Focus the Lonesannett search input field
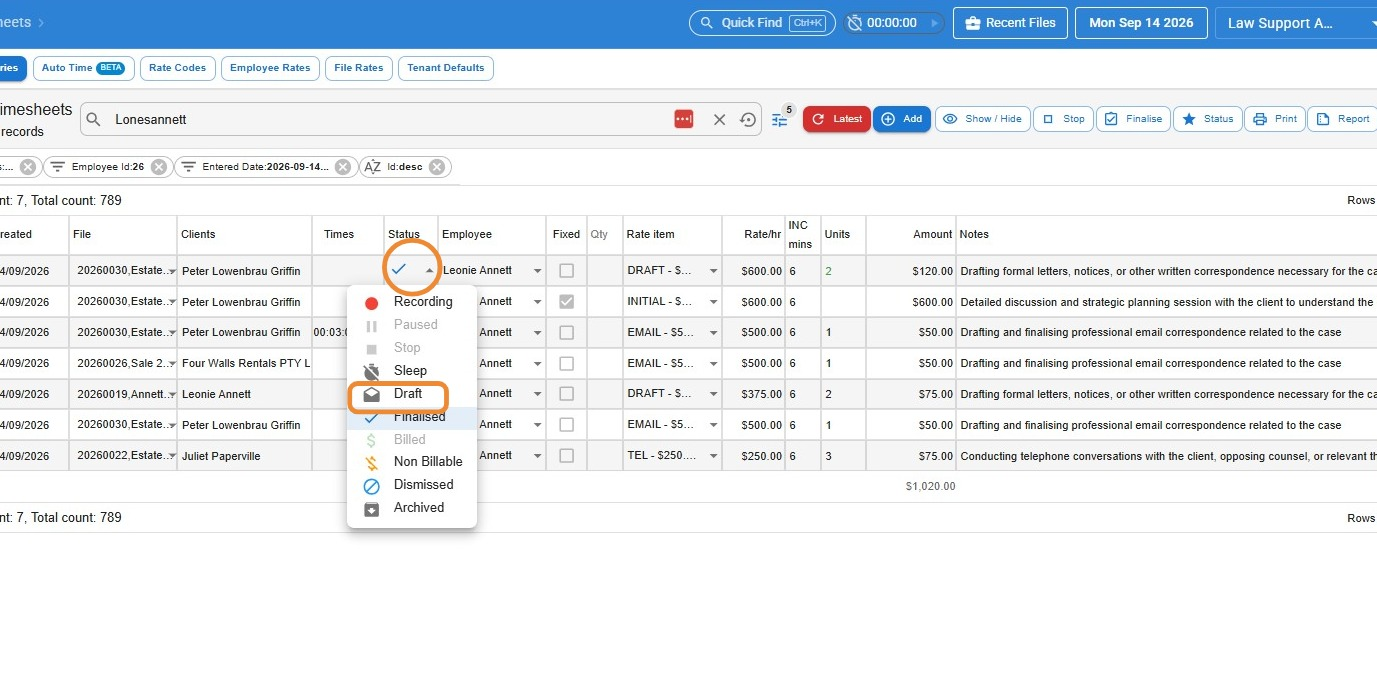 click(390, 119)
